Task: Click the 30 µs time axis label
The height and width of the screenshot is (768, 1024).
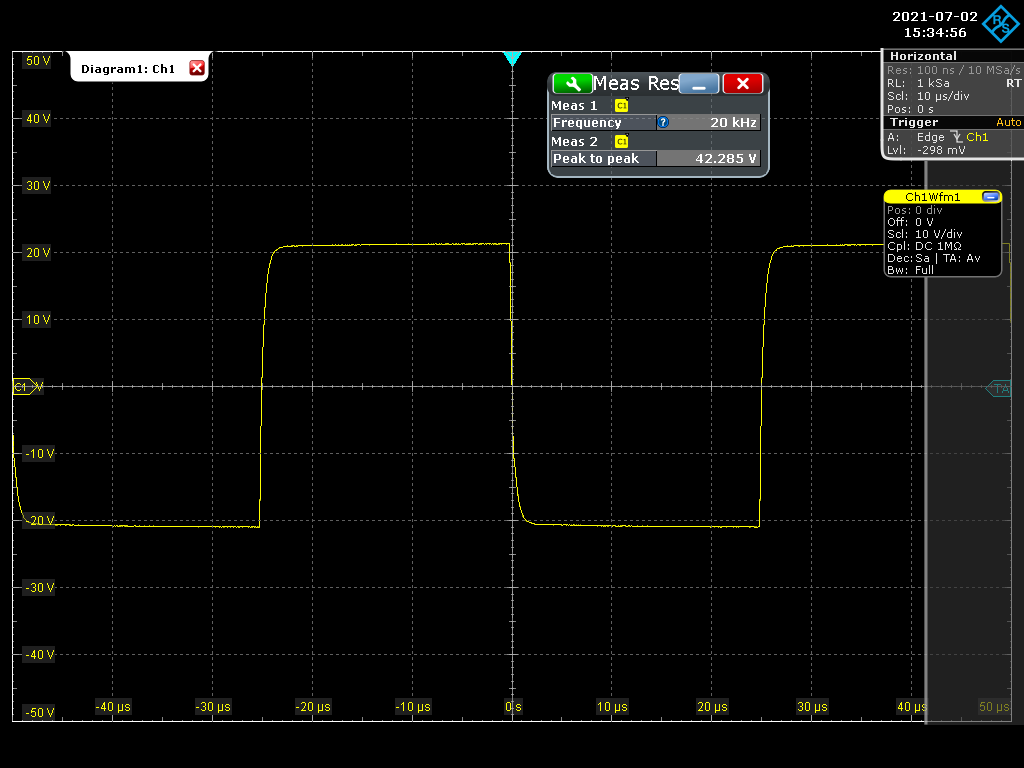Action: [812, 707]
